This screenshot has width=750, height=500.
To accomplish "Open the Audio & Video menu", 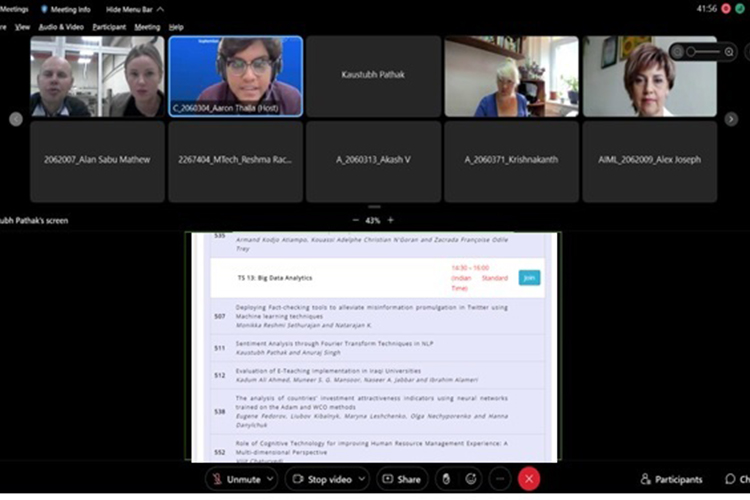I will (x=61, y=27).
